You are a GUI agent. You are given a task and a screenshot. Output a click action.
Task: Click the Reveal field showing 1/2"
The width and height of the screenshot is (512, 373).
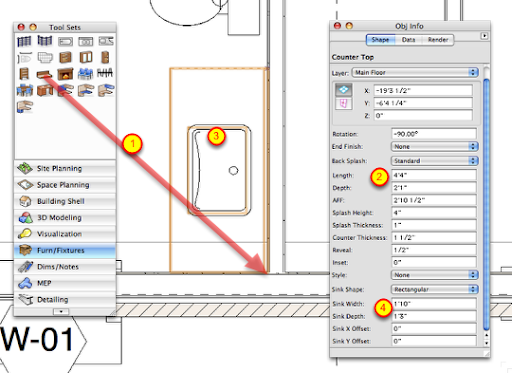coord(434,250)
